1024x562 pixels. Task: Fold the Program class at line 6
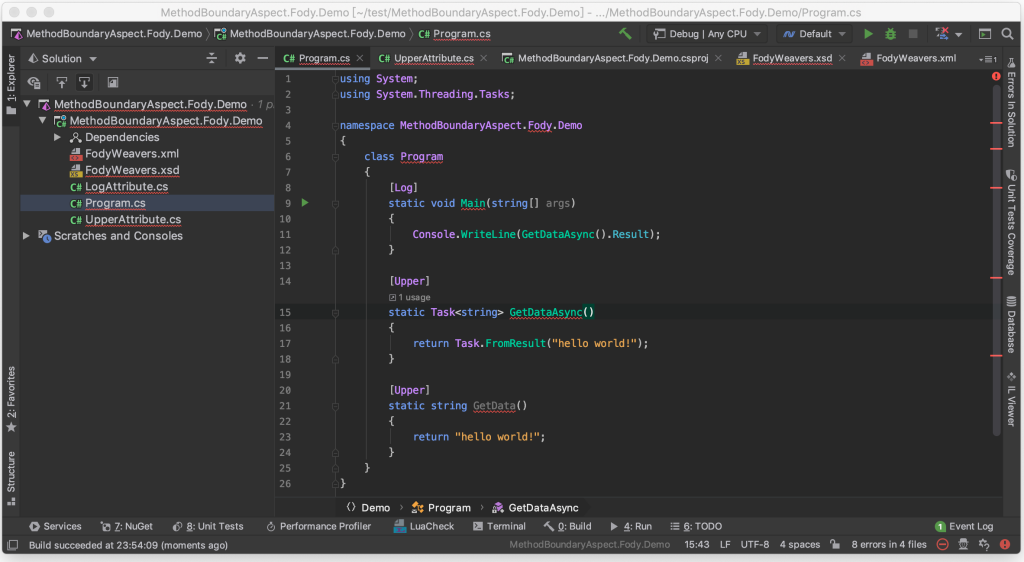point(335,157)
